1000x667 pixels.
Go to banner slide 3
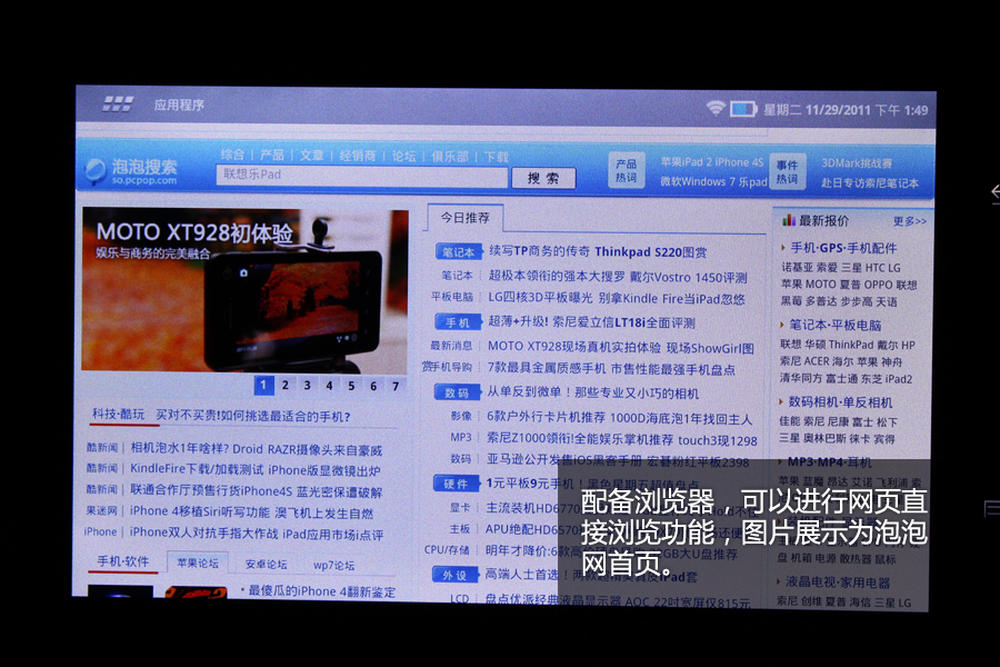pos(307,385)
